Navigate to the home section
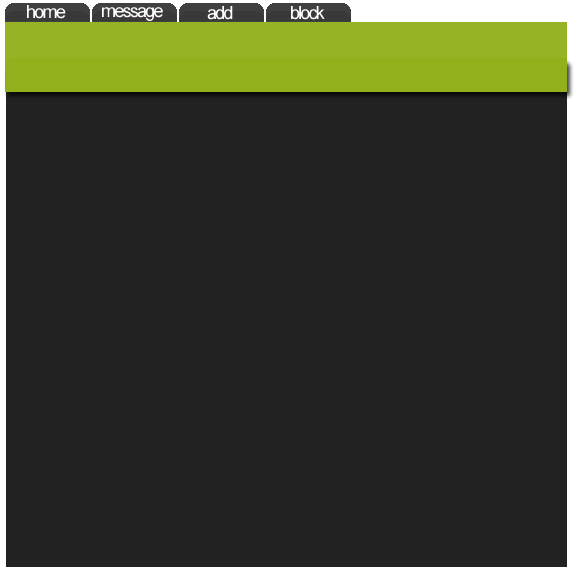The height and width of the screenshot is (567, 574). 47,12
